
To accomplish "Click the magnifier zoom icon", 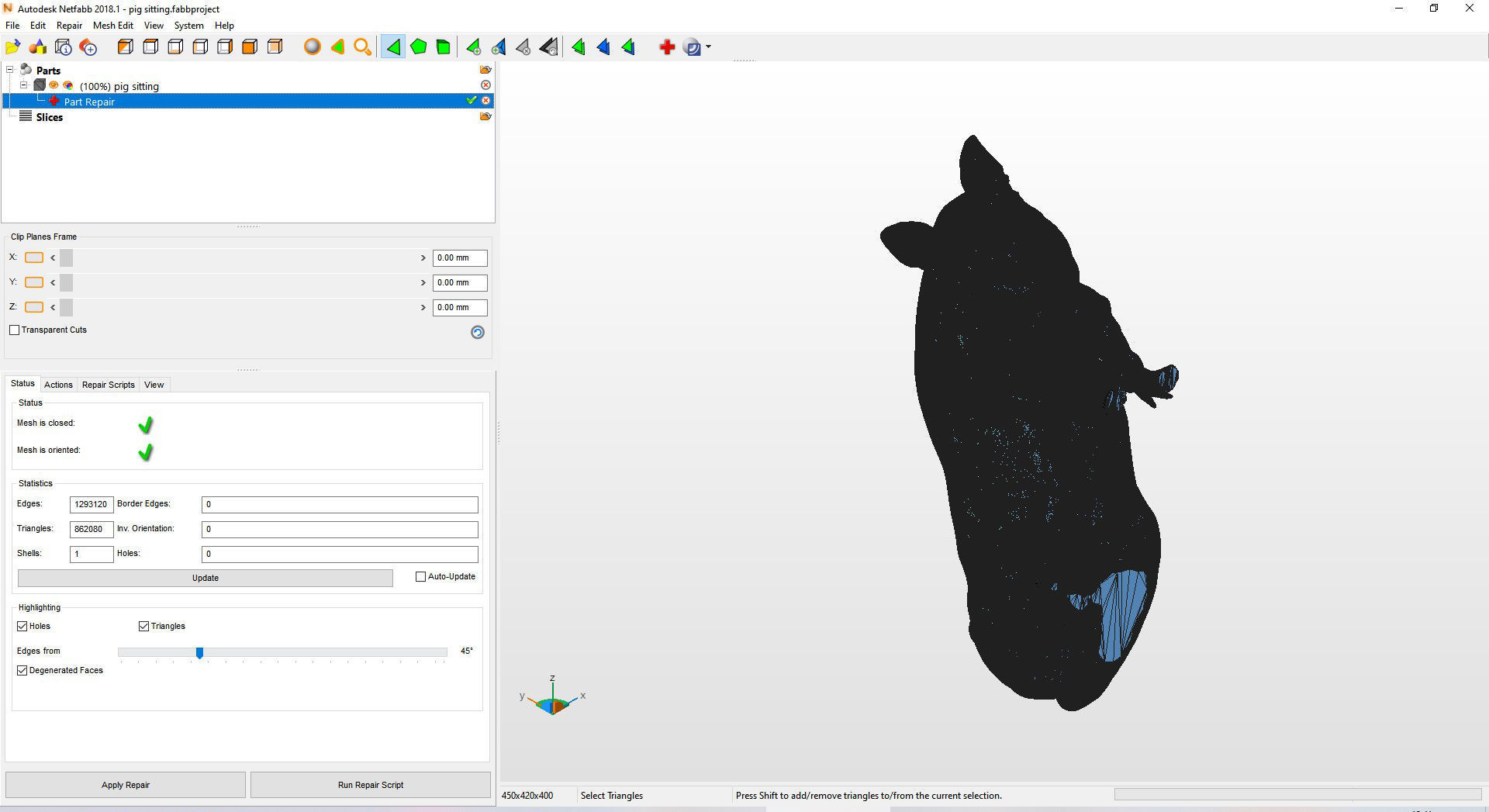I will pyautogui.click(x=362, y=47).
